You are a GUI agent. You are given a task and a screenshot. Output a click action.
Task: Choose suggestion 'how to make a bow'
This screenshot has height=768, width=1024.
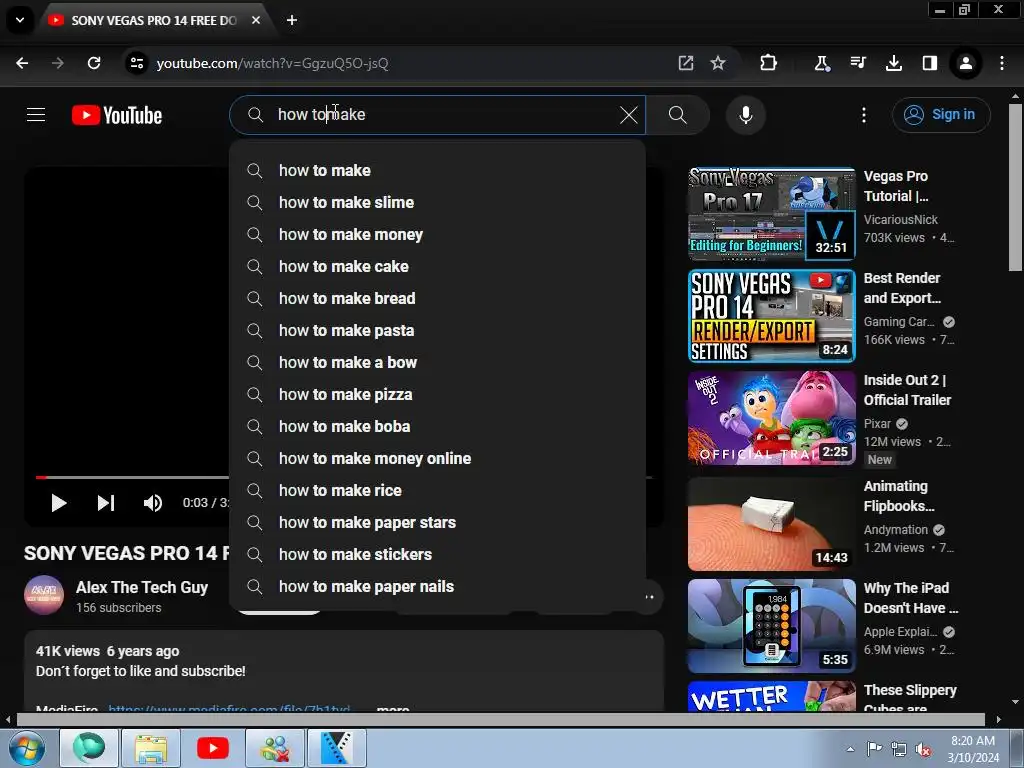437,362
